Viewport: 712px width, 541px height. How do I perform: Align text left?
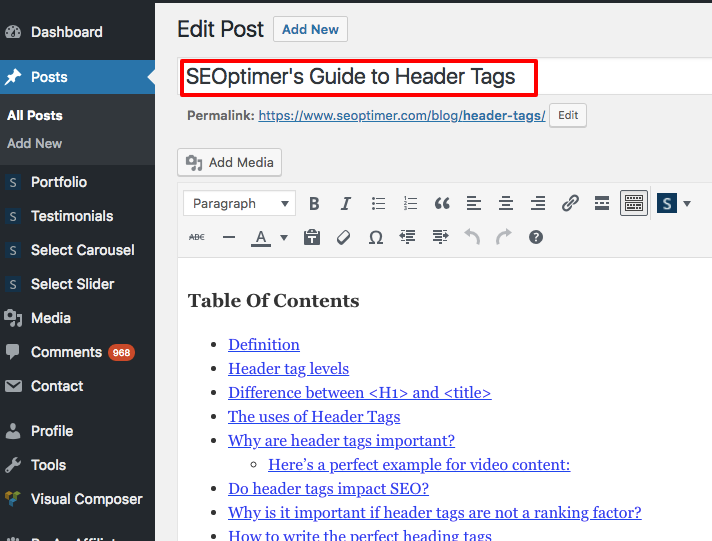pyautogui.click(x=474, y=203)
